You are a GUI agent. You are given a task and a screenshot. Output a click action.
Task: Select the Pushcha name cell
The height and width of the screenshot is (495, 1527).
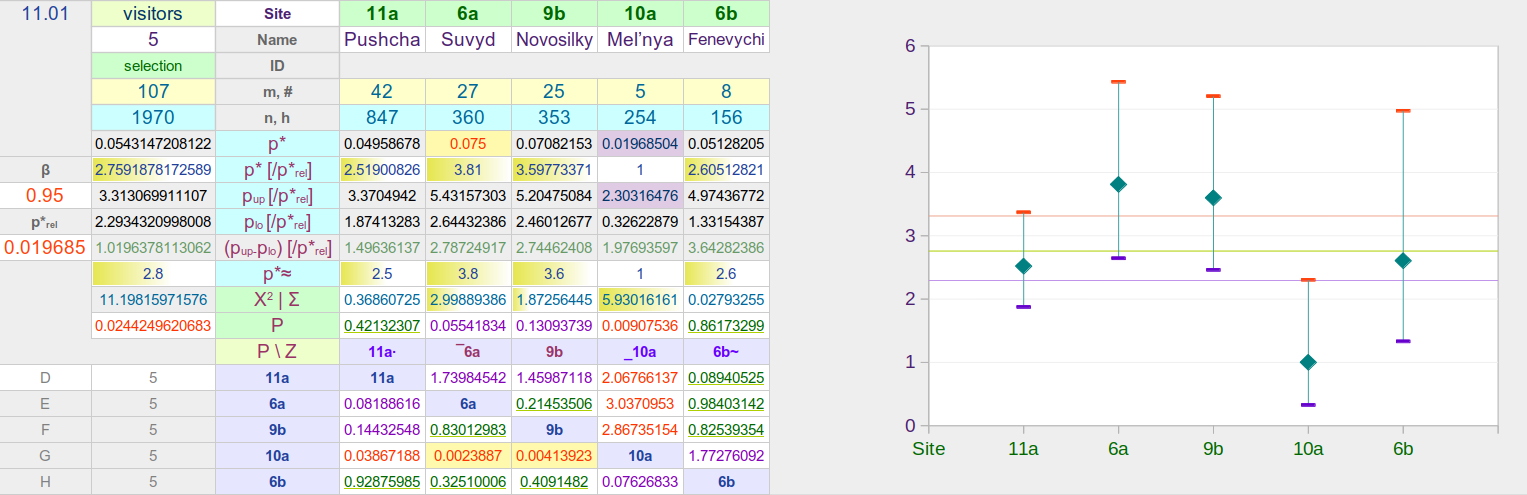(x=382, y=40)
